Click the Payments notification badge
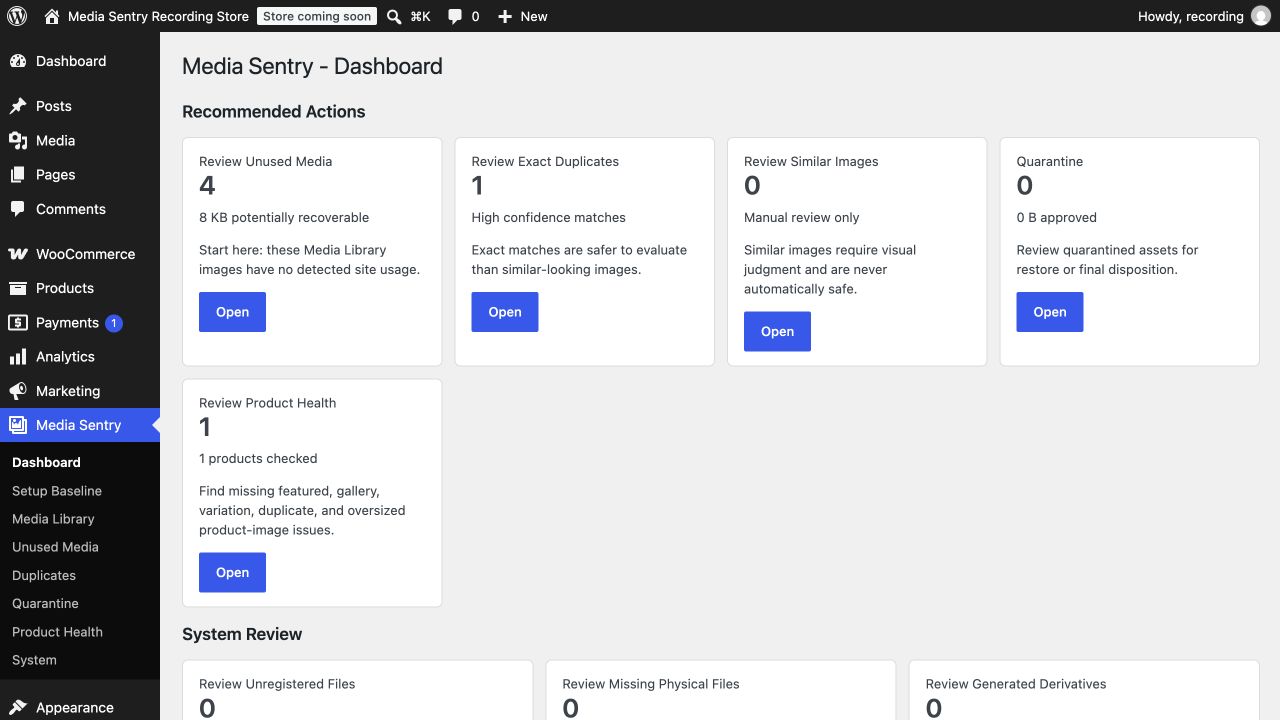 114,323
